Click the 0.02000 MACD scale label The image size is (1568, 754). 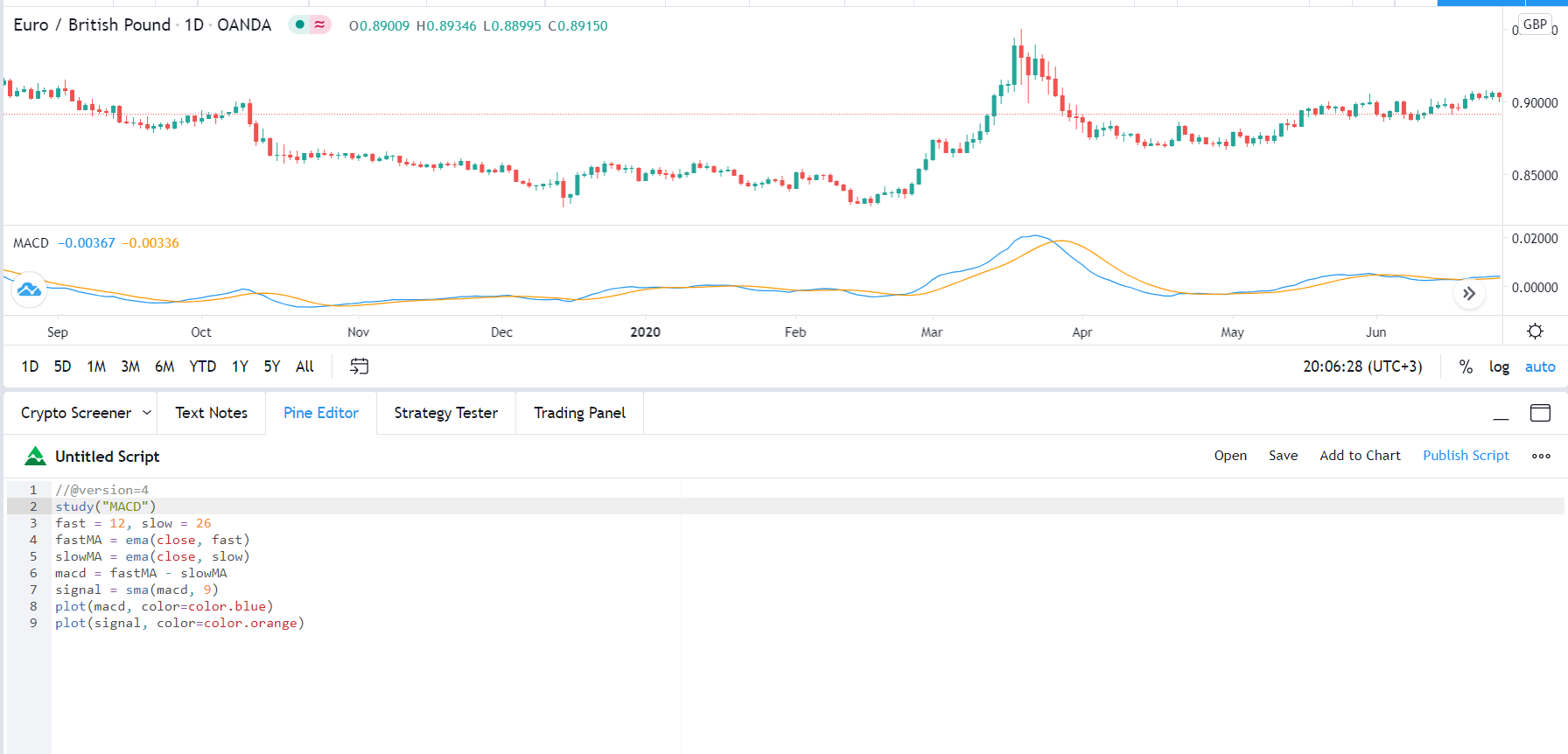pyautogui.click(x=1535, y=238)
